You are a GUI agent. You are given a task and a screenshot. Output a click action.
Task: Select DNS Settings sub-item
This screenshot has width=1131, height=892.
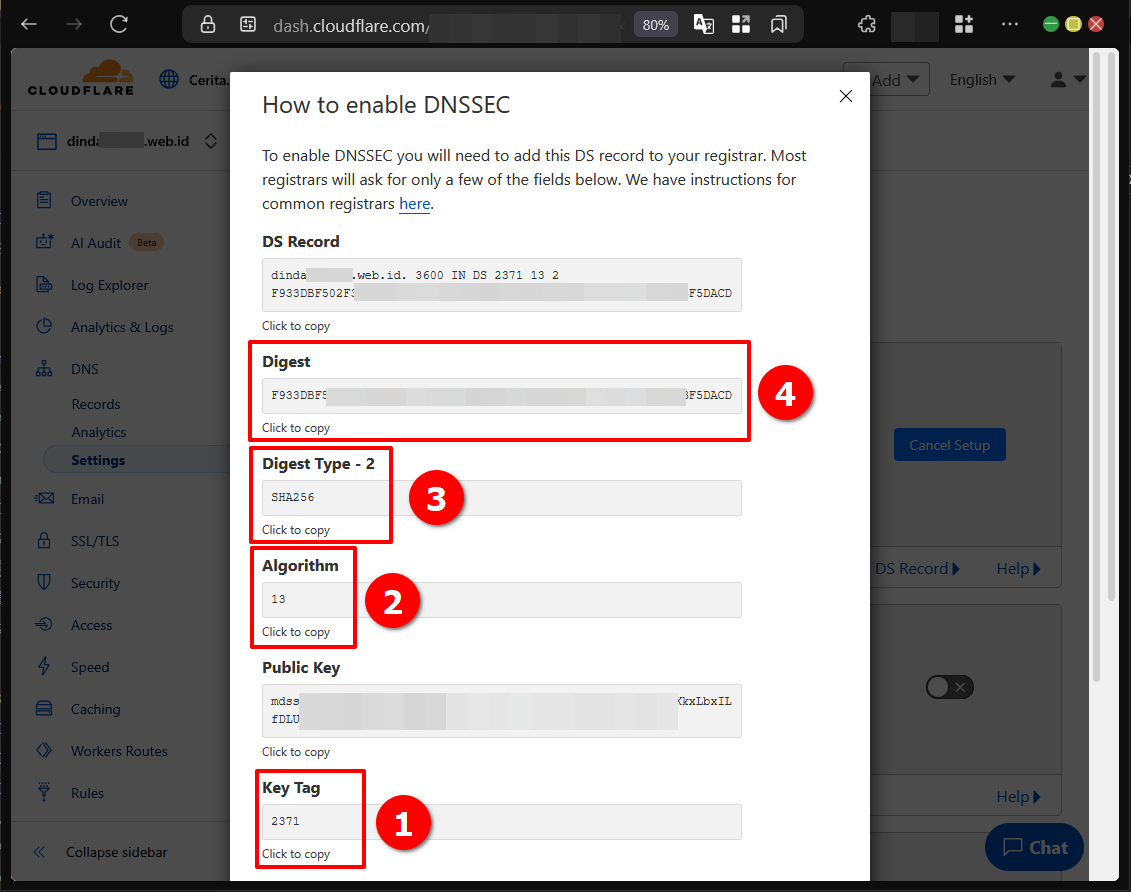pyautogui.click(x=98, y=460)
